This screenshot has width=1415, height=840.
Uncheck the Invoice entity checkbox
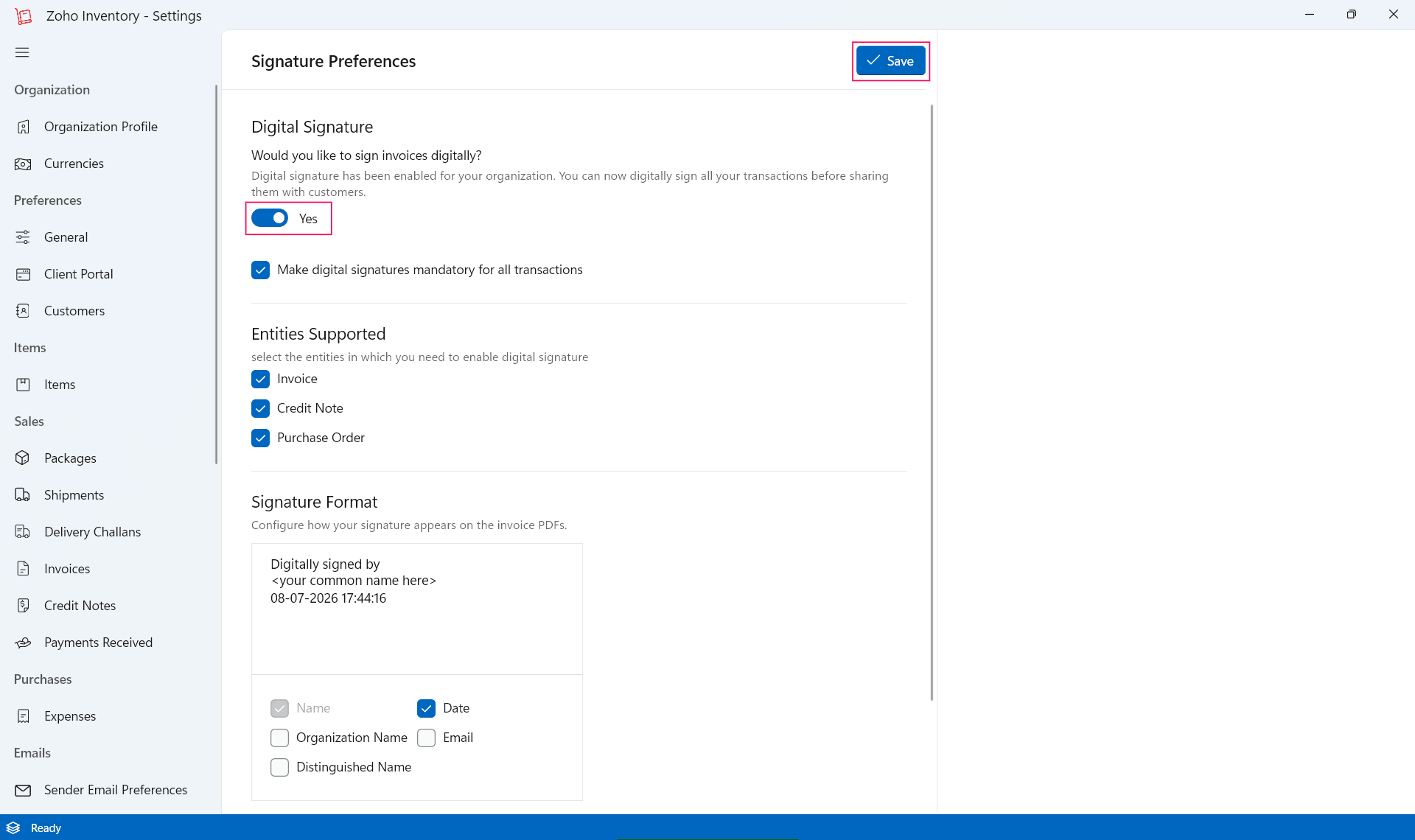(260, 379)
